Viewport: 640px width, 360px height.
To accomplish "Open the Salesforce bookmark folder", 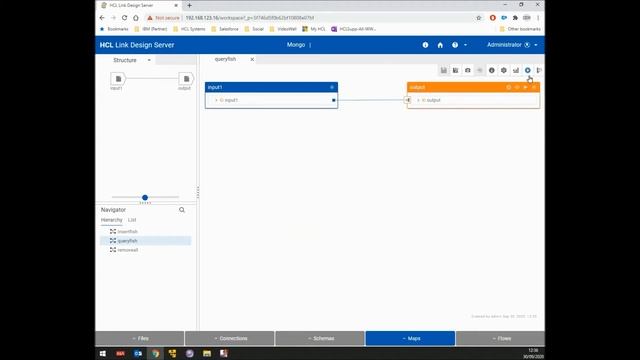I will coord(225,29).
